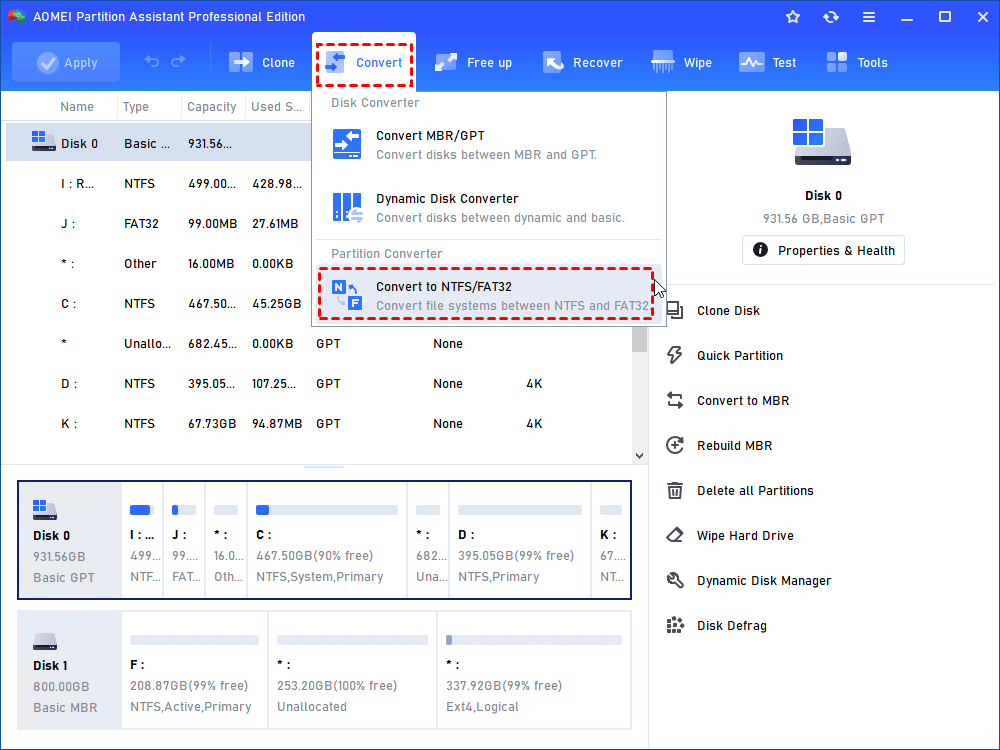Click scroll-down arrow of partition list
This screenshot has height=750, width=1000.
tap(639, 455)
